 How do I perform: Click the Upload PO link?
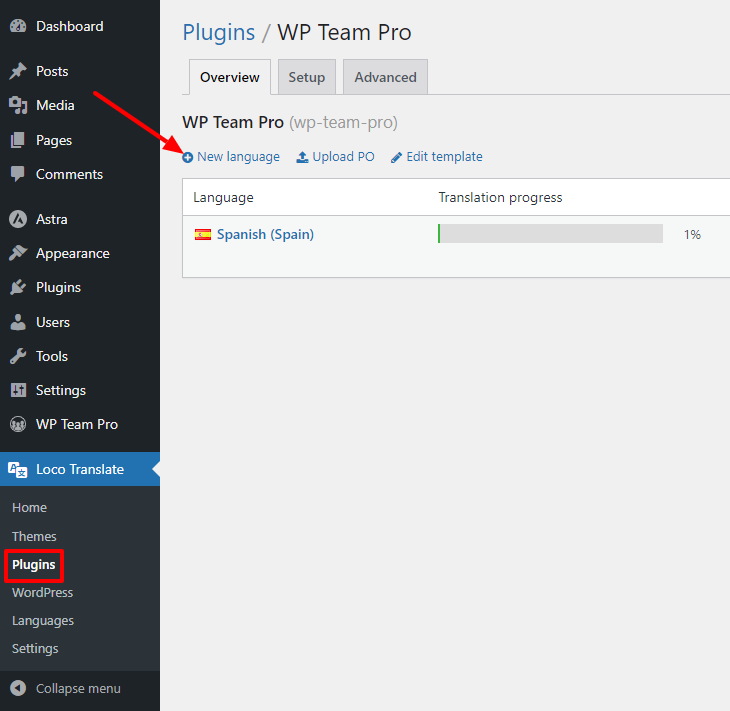coord(343,157)
